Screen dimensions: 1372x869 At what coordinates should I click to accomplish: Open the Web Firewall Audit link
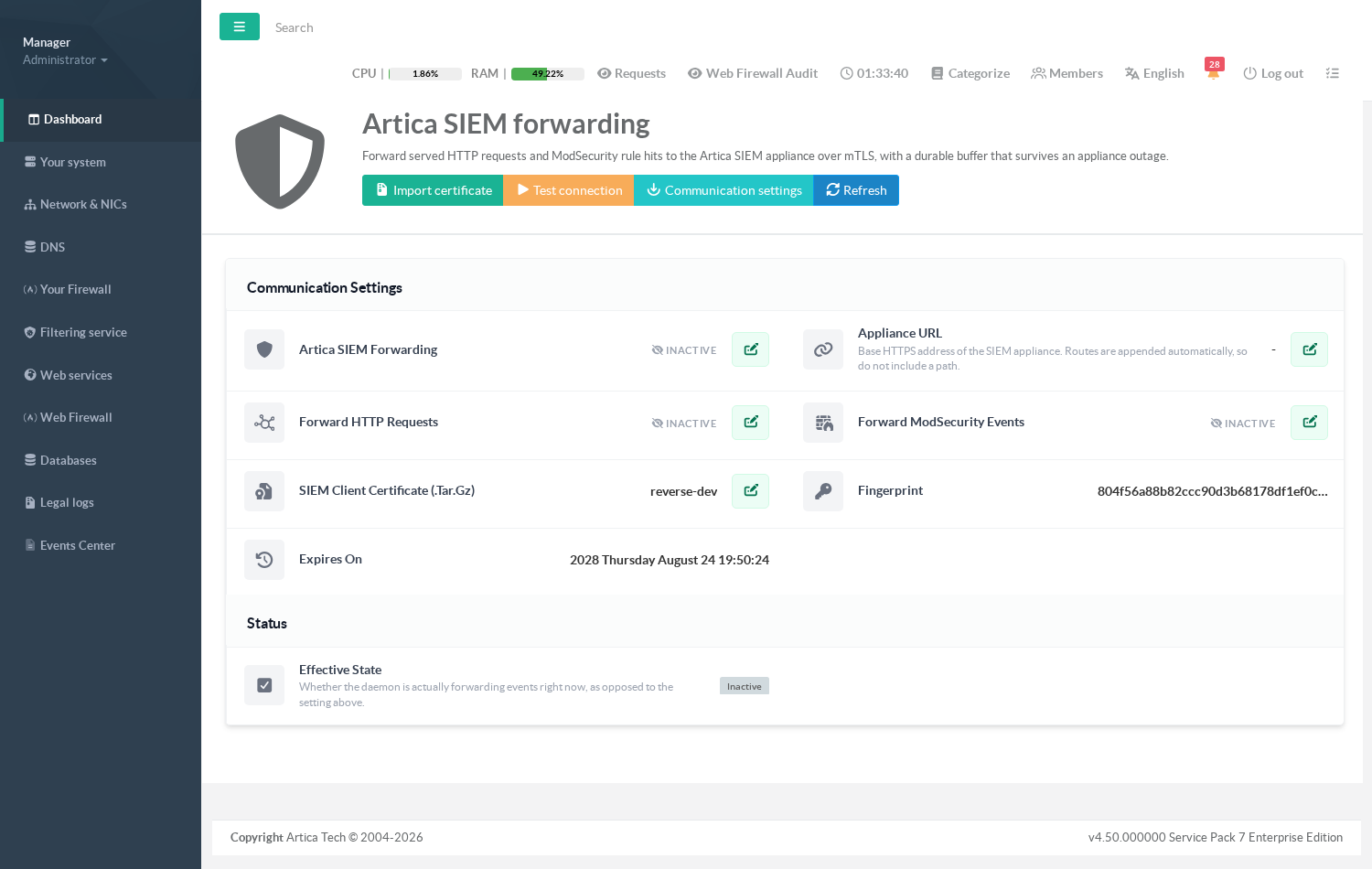click(753, 73)
